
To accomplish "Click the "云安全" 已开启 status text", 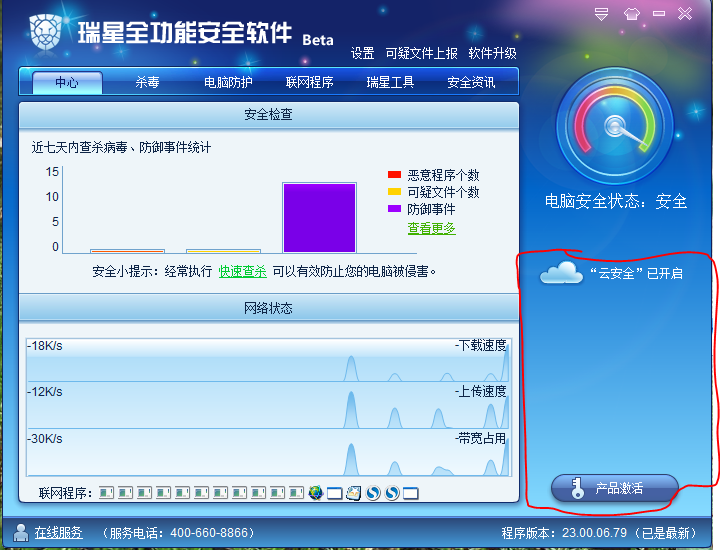I will tap(636, 274).
